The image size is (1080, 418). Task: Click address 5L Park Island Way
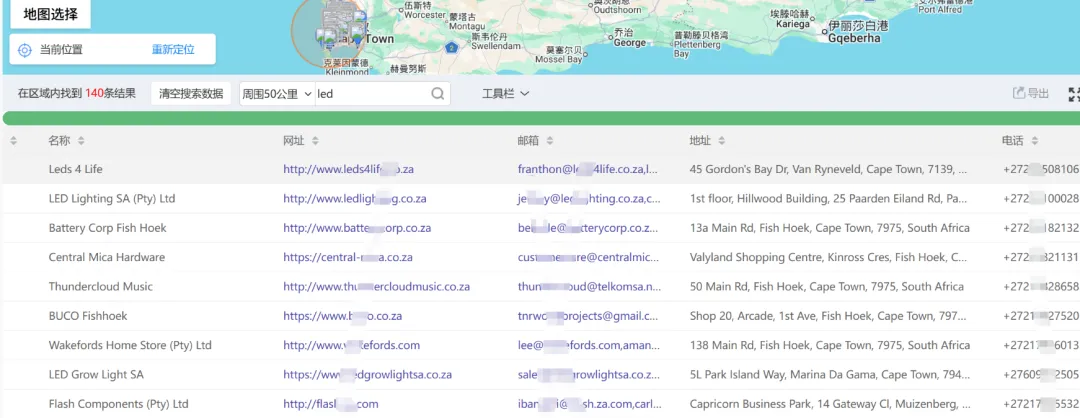(x=830, y=375)
